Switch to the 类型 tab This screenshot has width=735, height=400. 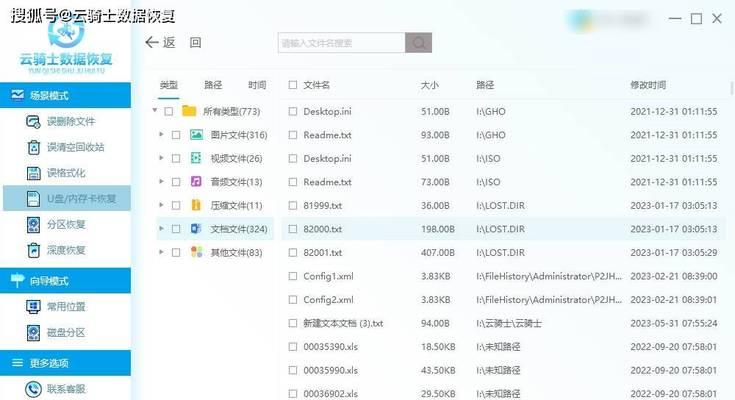click(x=169, y=85)
